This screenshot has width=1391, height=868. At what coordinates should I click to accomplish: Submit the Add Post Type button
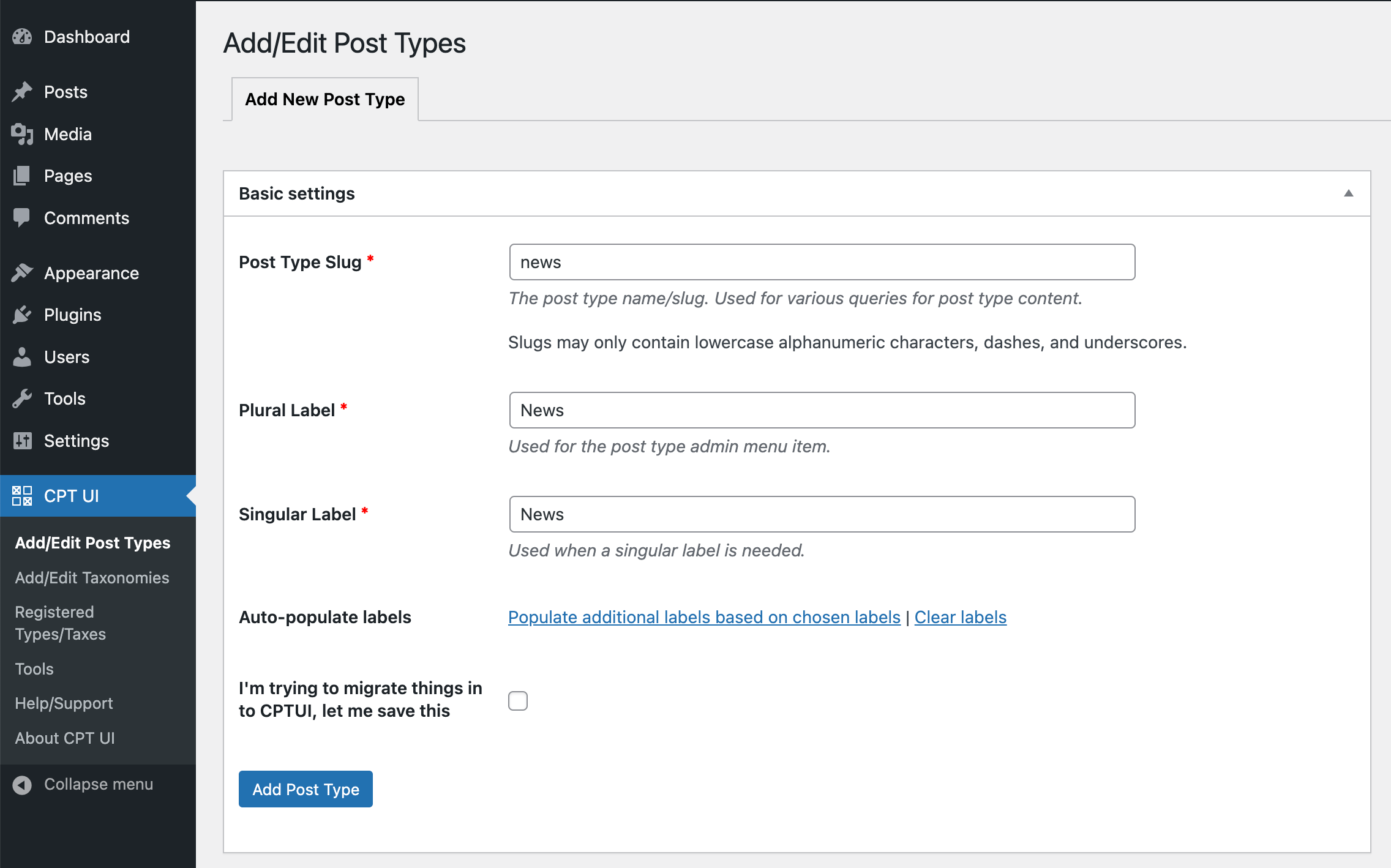click(305, 789)
